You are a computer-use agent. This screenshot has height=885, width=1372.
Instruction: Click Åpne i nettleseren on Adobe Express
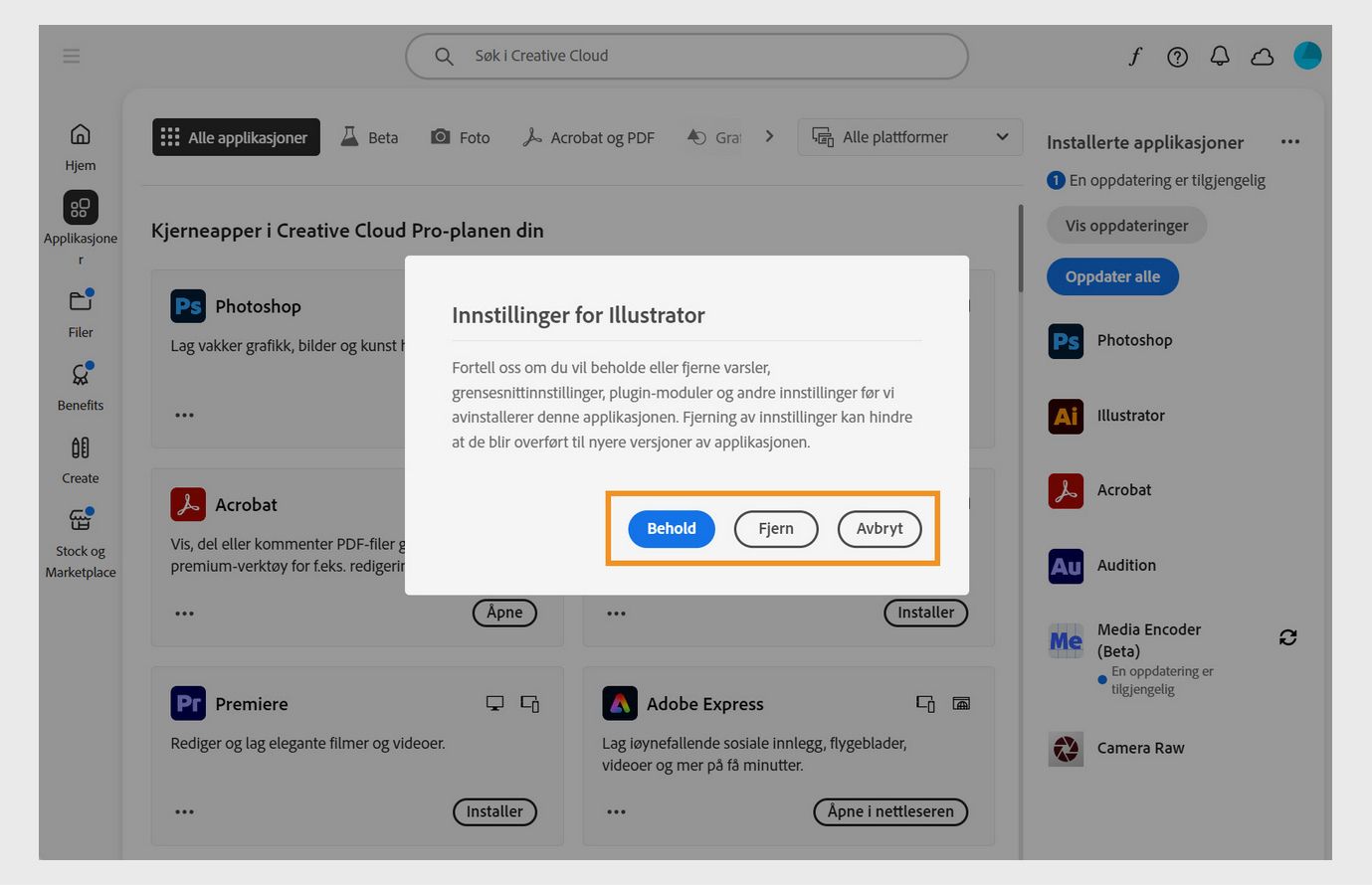click(890, 811)
